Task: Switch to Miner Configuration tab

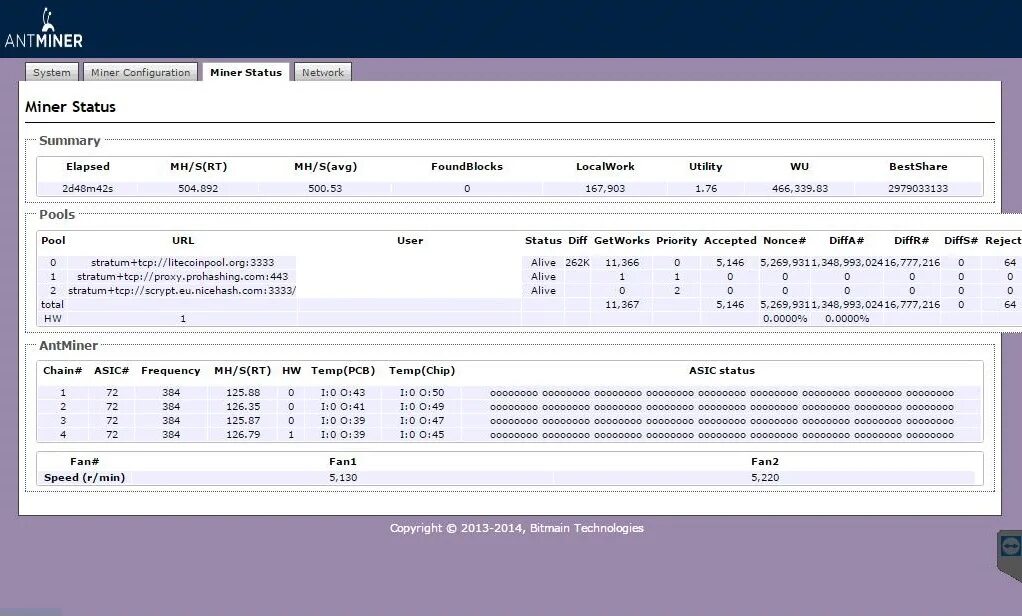Action: (x=140, y=72)
